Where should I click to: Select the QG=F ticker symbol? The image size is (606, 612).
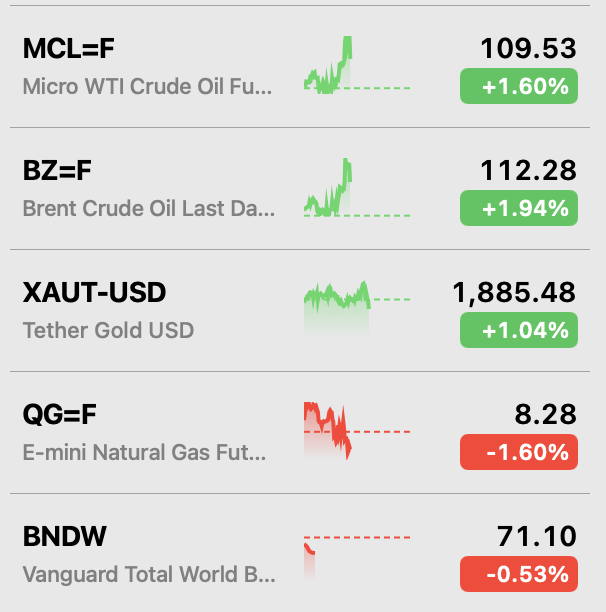click(x=59, y=415)
